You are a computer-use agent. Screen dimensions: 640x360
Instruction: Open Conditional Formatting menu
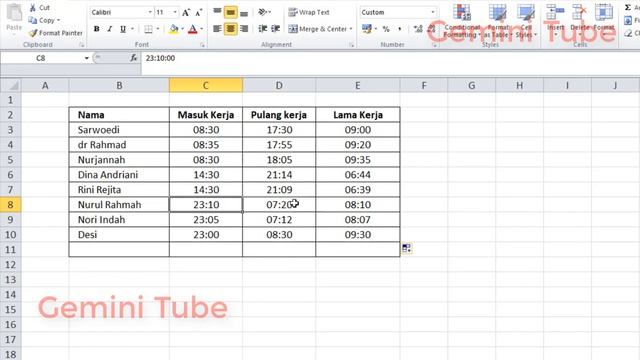[x=462, y=21]
